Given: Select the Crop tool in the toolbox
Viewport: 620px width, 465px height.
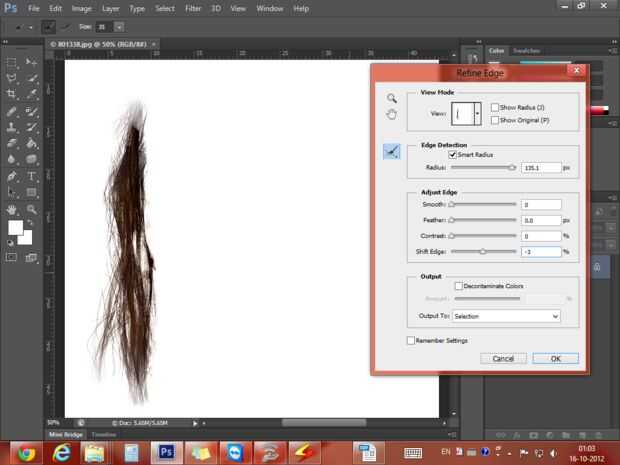Looking at the screenshot, I should (x=11, y=94).
